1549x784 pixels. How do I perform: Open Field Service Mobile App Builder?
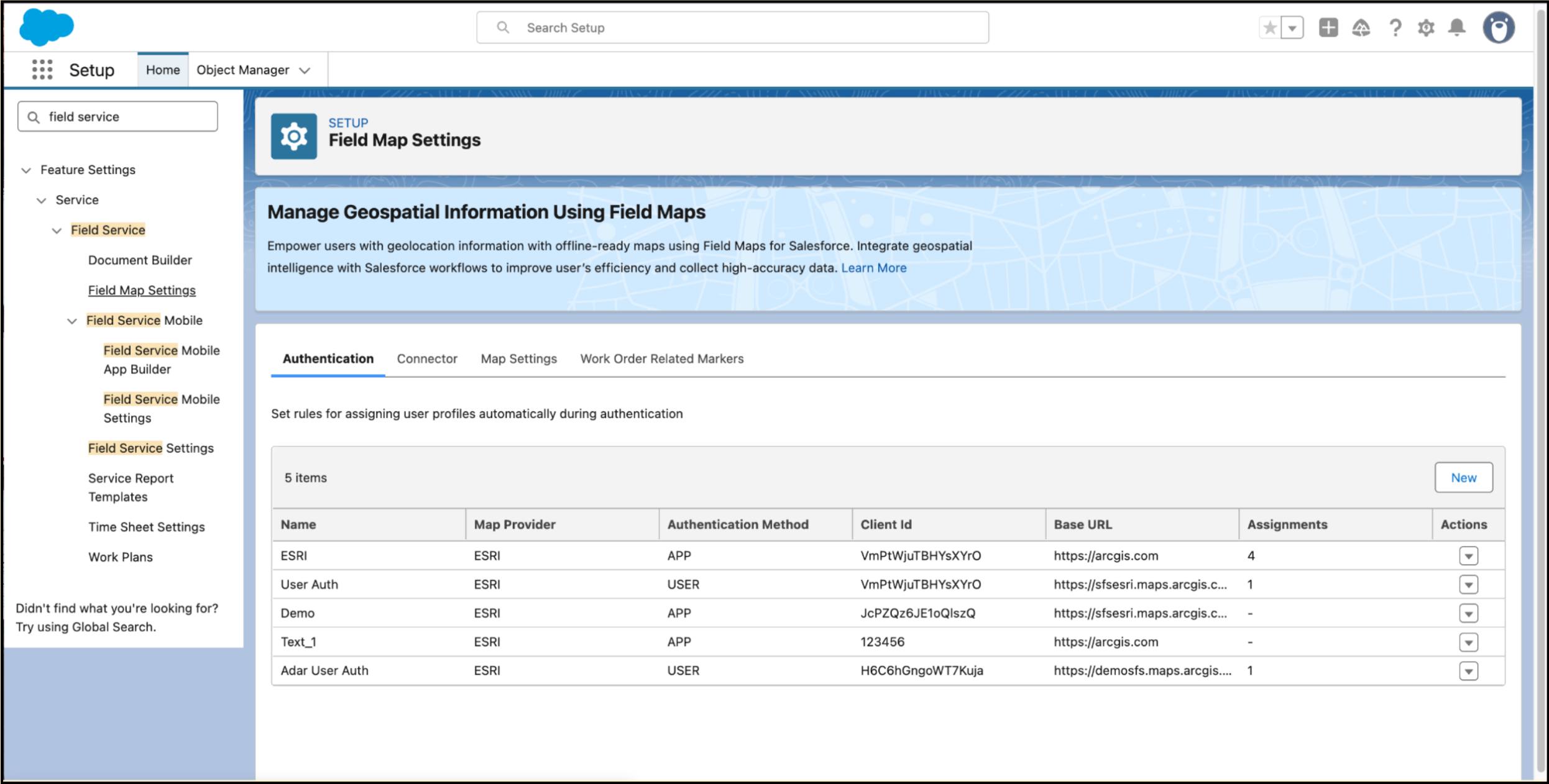(x=162, y=360)
